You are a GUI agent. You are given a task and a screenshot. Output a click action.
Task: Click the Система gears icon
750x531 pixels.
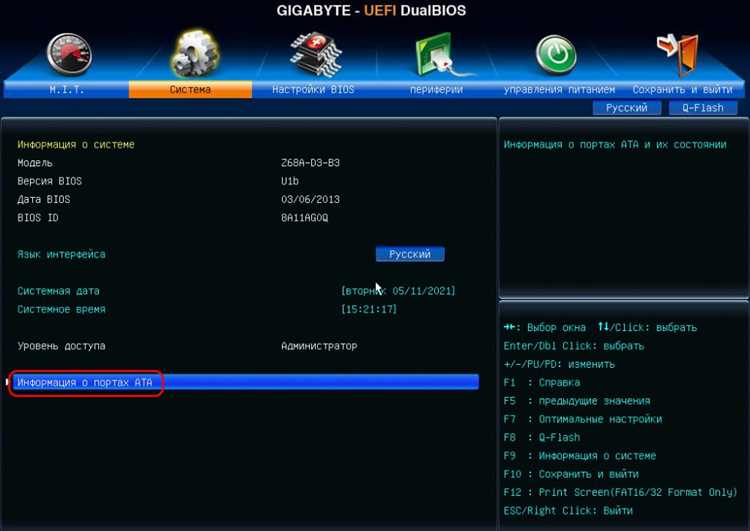(x=195, y=54)
